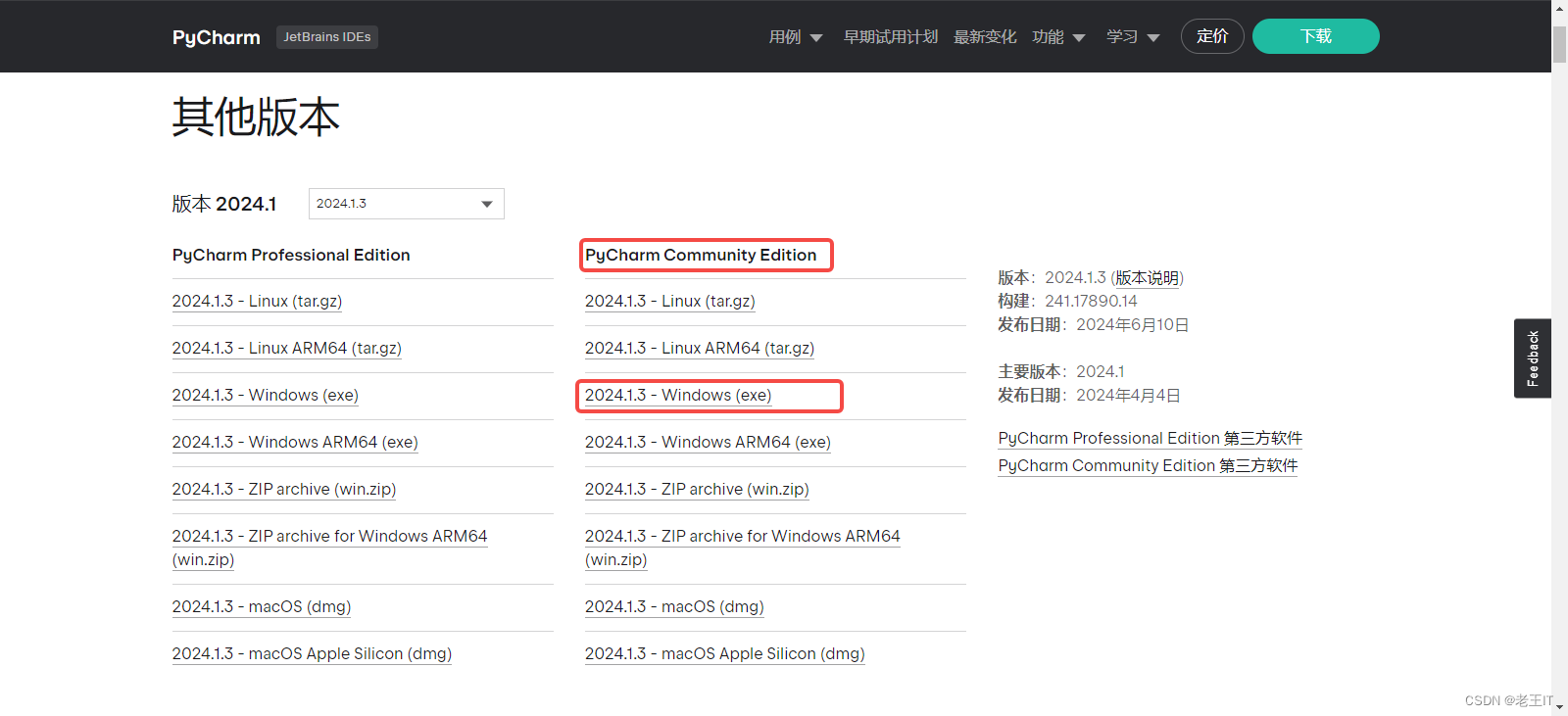The height and width of the screenshot is (716, 1568).
Task: Go to 最新变化 in the navigation
Action: click(985, 37)
